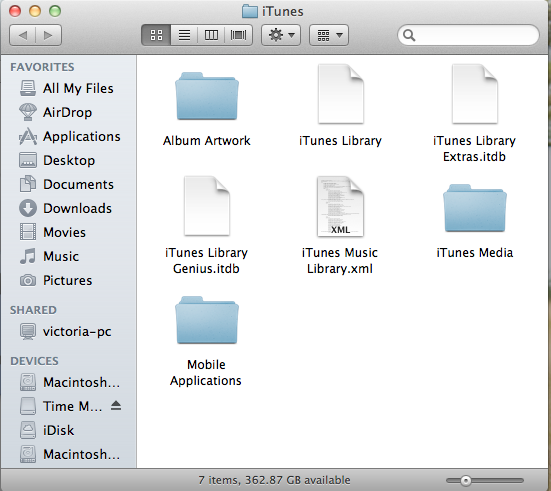Image resolution: width=551 pixels, height=491 pixels.
Task: Switch to icon view mode
Action: click(x=156, y=35)
